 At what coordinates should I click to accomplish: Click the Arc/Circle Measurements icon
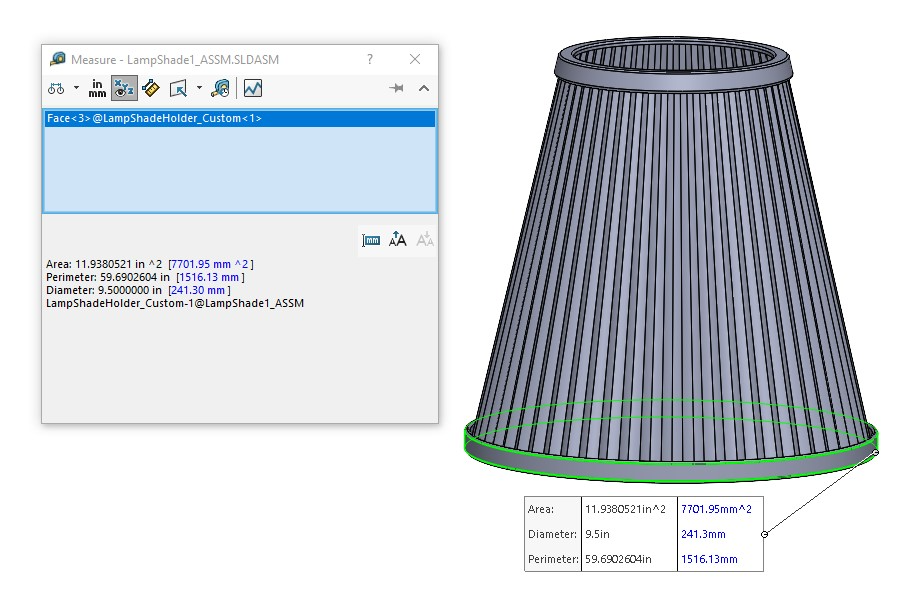click(x=56, y=88)
